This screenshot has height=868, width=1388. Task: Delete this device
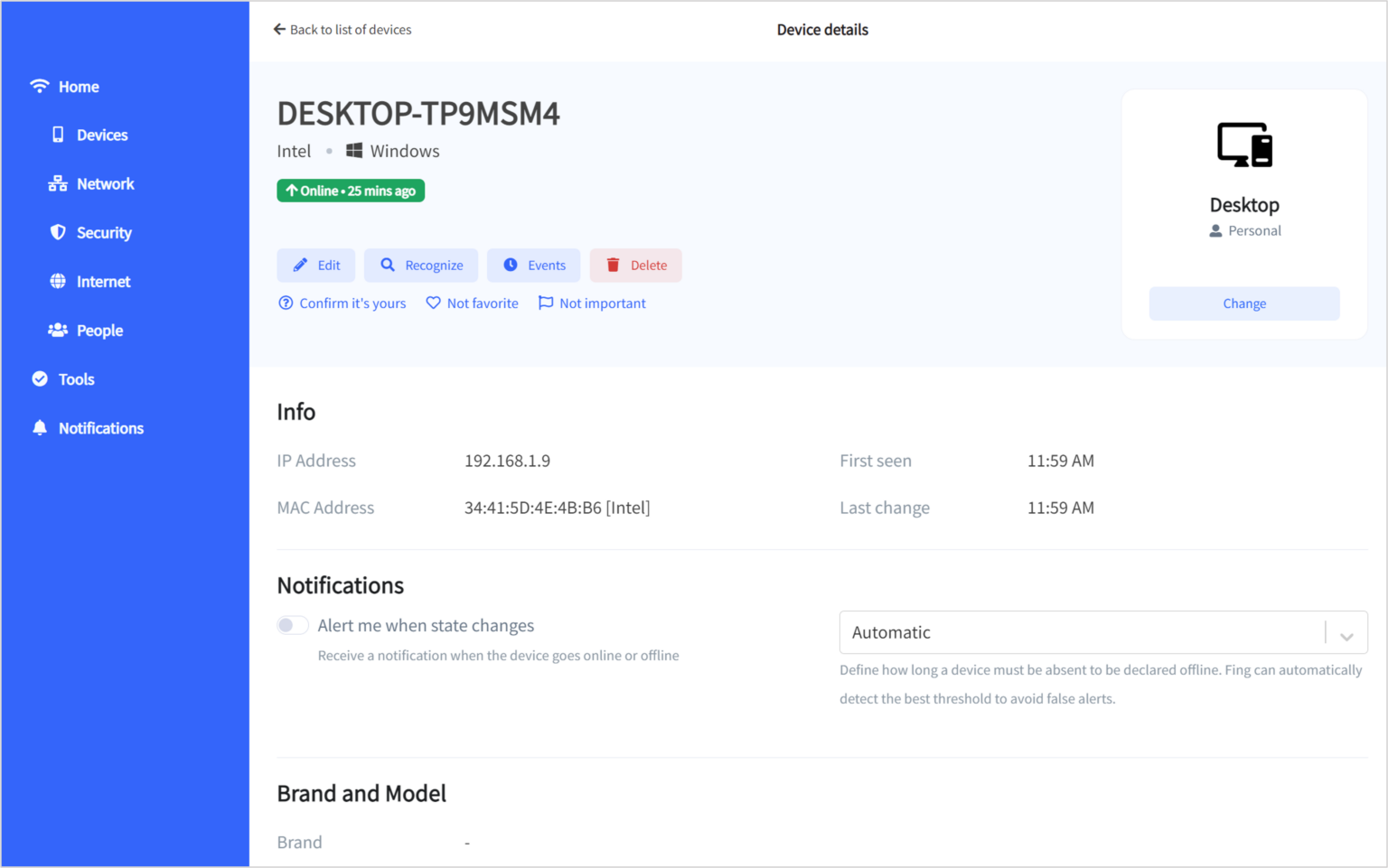pyautogui.click(x=636, y=266)
